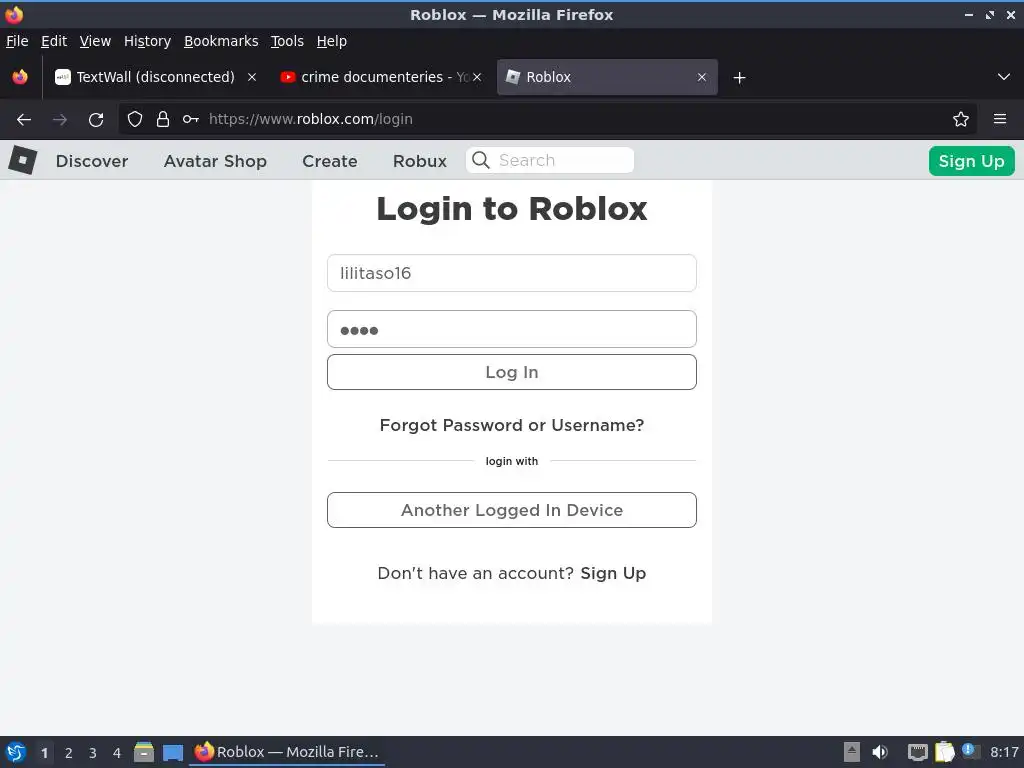Open the View menu

tap(95, 41)
